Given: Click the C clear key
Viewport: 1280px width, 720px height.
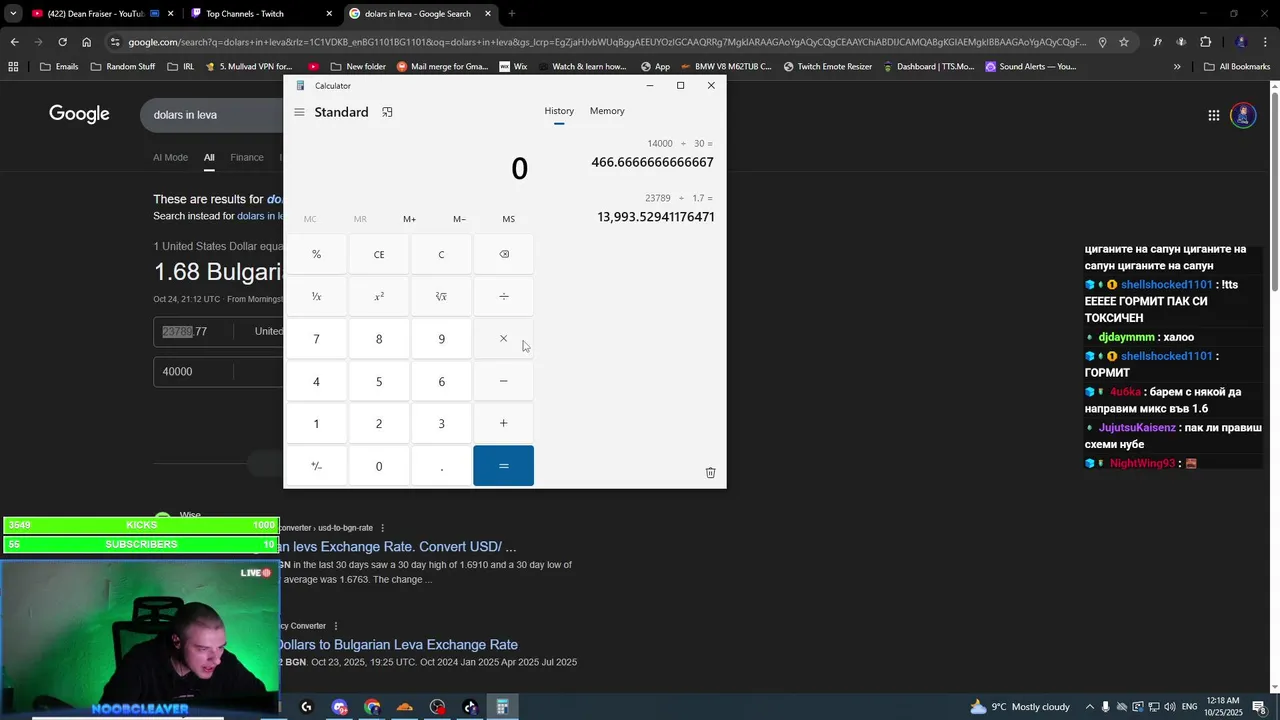Looking at the screenshot, I should click(x=441, y=254).
